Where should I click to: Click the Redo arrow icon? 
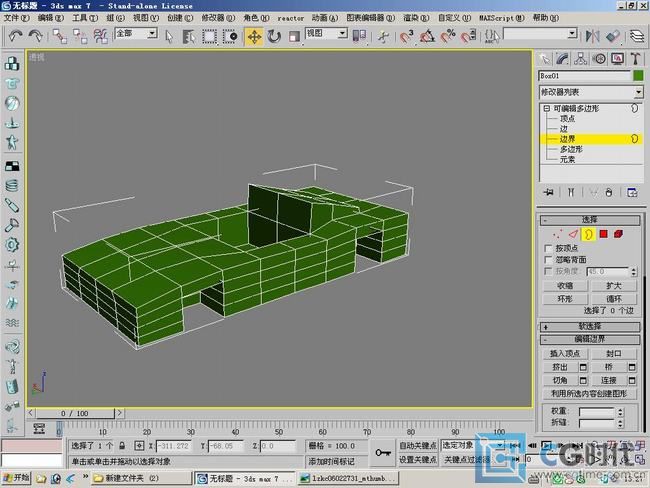36,36
